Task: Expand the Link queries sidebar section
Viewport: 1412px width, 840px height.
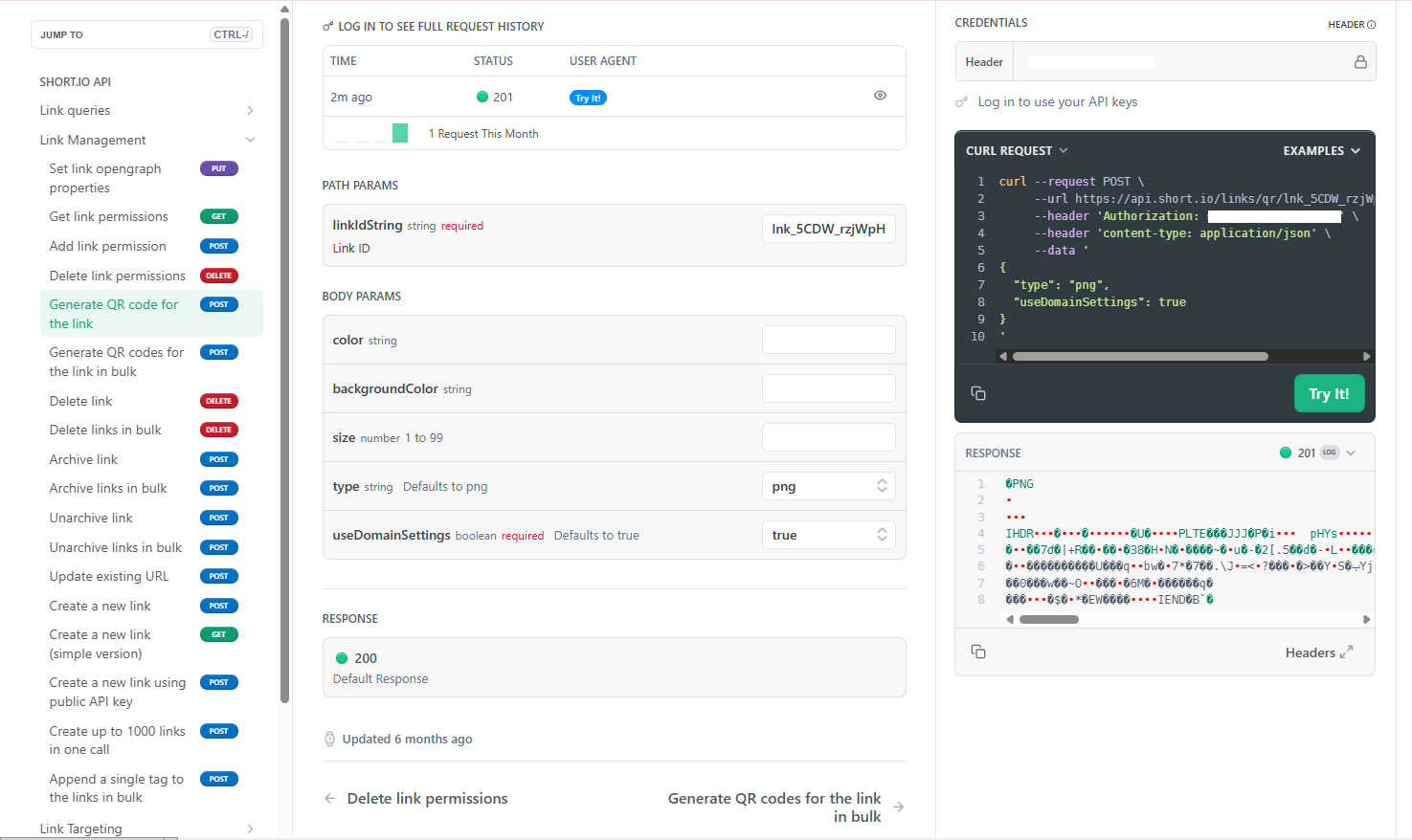Action: (147, 110)
